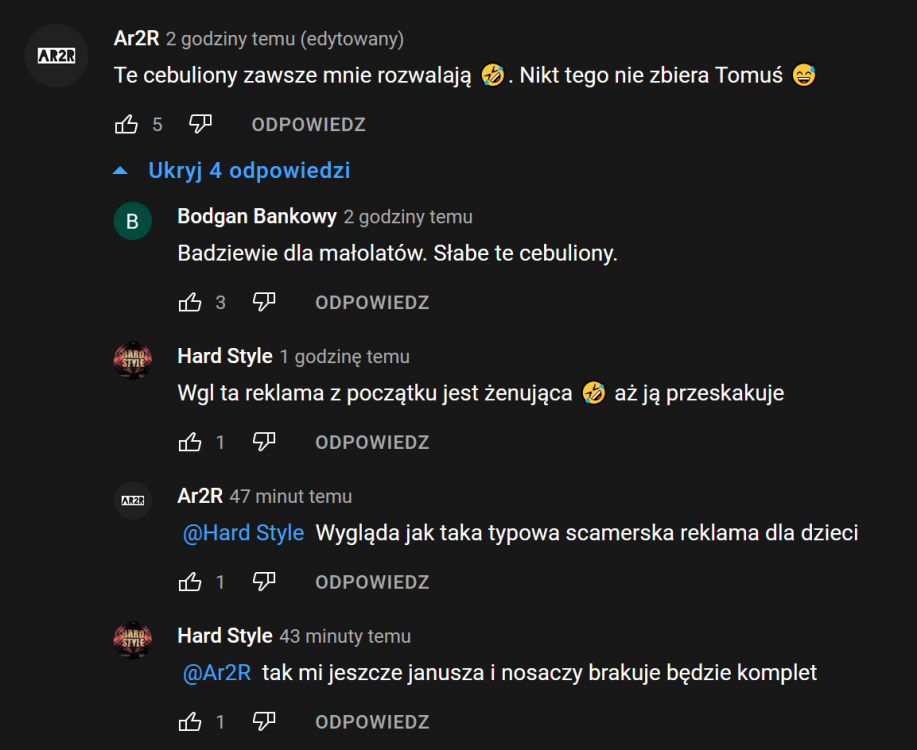
Task: Open Bodgan Bankowy's channel name
Action: click(256, 217)
